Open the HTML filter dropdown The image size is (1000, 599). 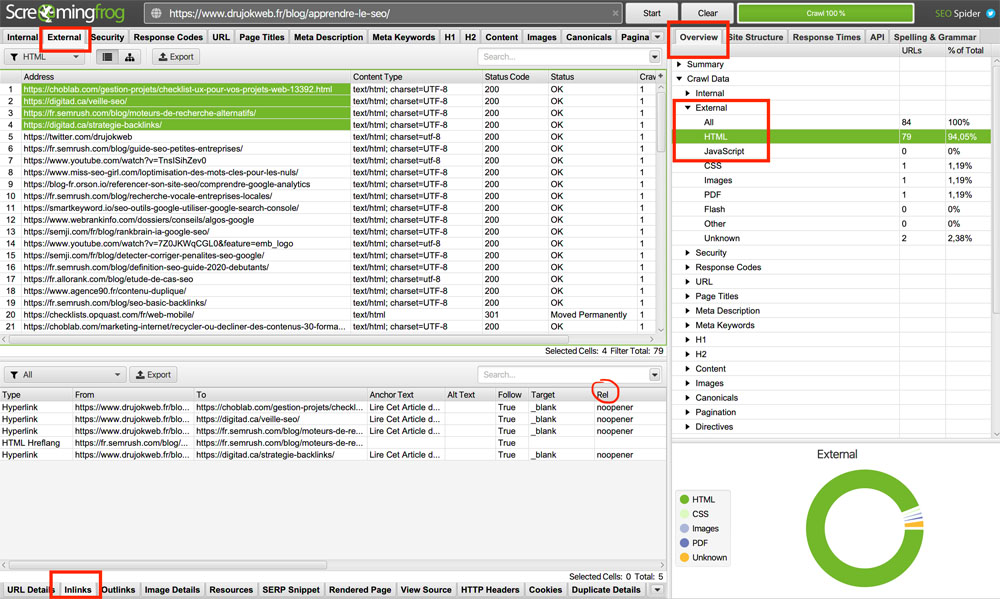click(45, 57)
